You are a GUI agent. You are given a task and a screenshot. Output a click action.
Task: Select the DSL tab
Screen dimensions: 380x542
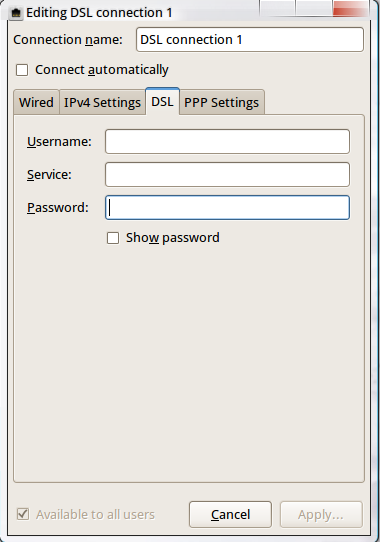[x=162, y=101]
